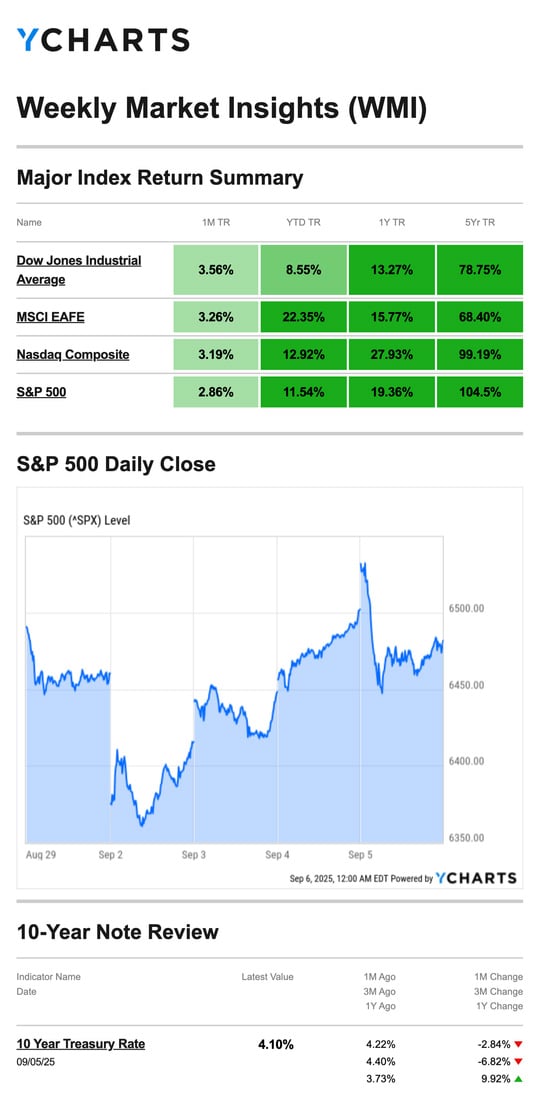Click the Nasdaq 5Yr TR 99.19% cell
The width and height of the screenshot is (540, 1098).
pos(479,354)
